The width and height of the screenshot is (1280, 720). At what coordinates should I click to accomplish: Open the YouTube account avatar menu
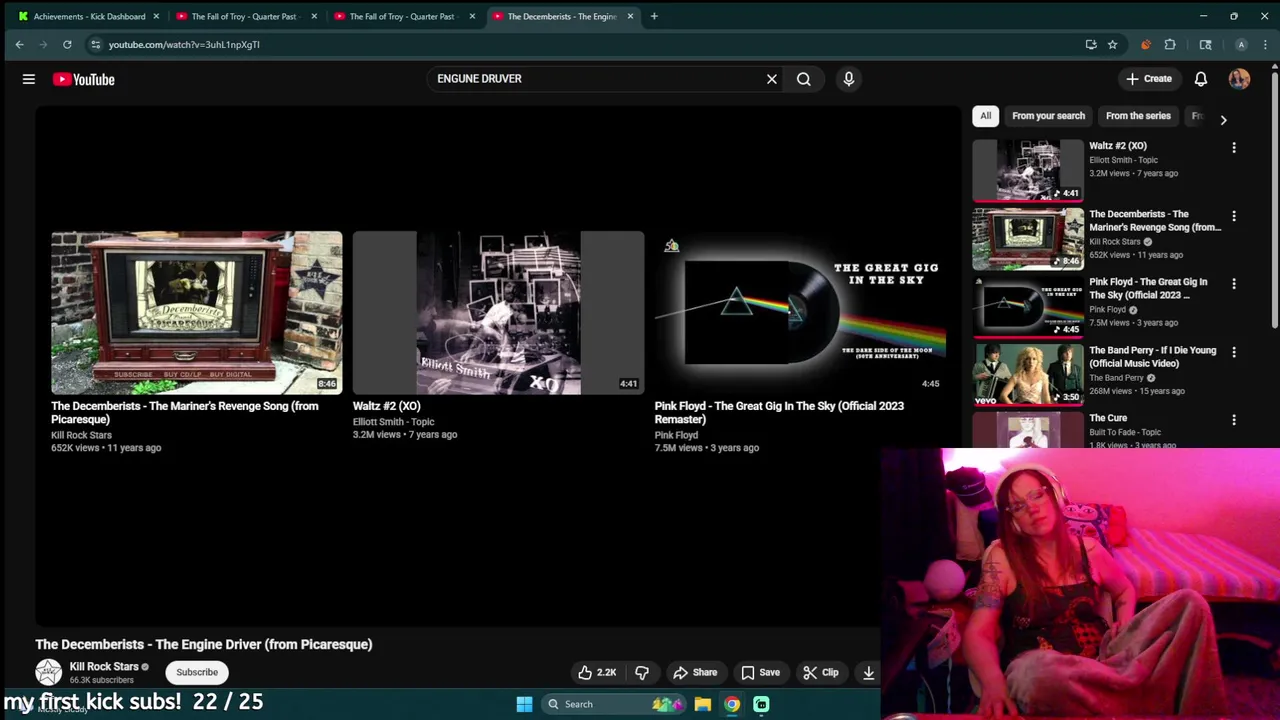(x=1240, y=79)
